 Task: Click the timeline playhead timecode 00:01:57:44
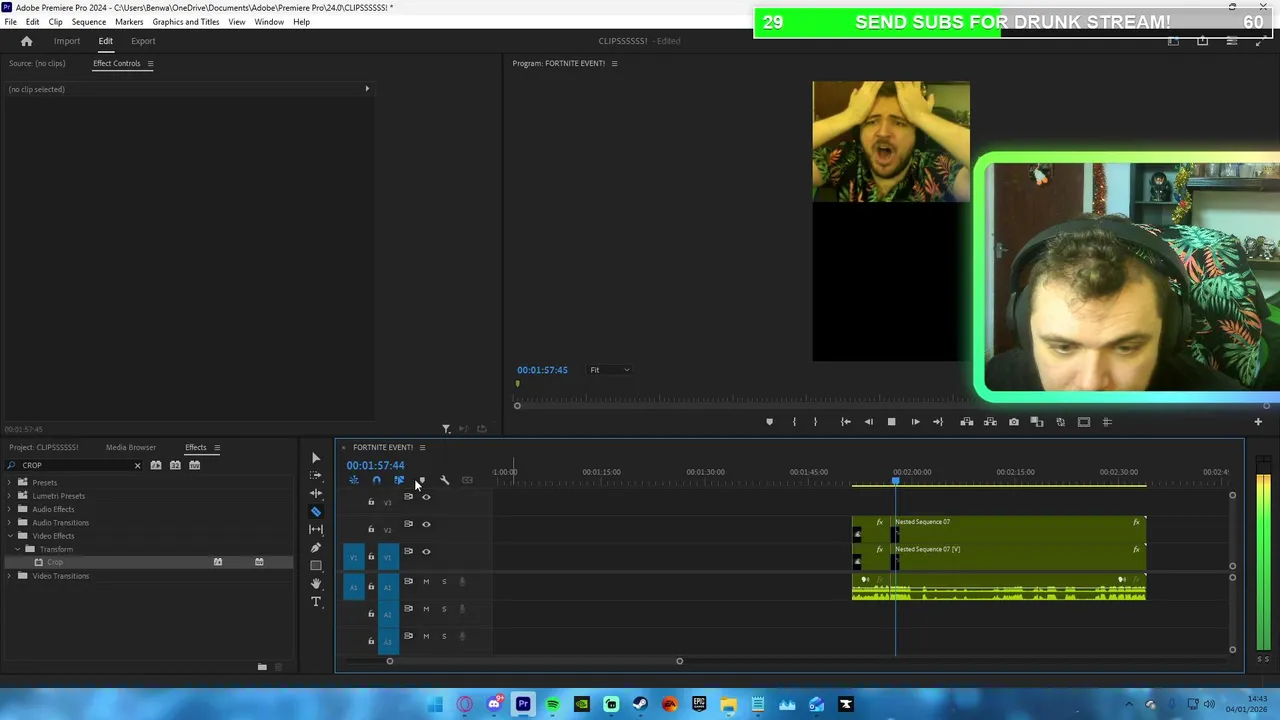[376, 466]
